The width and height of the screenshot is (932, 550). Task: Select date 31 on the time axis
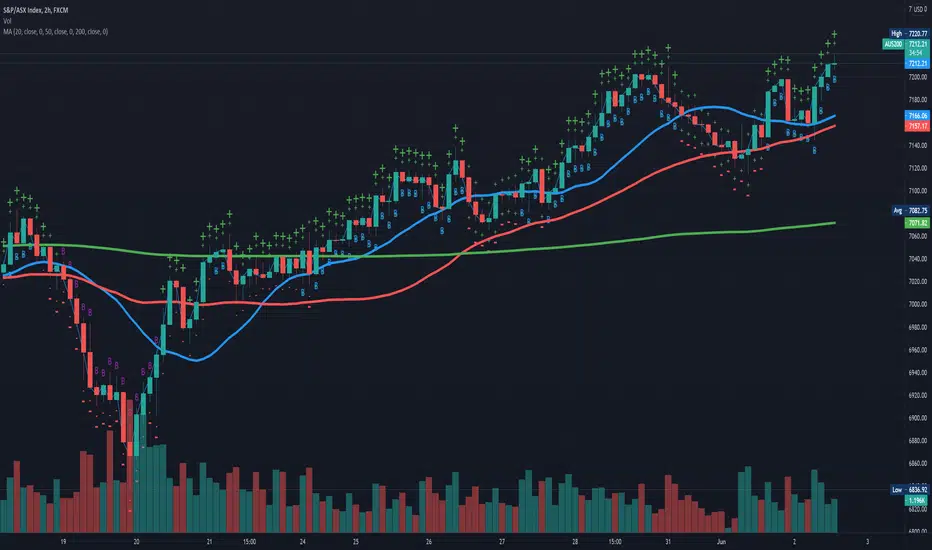click(x=653, y=540)
